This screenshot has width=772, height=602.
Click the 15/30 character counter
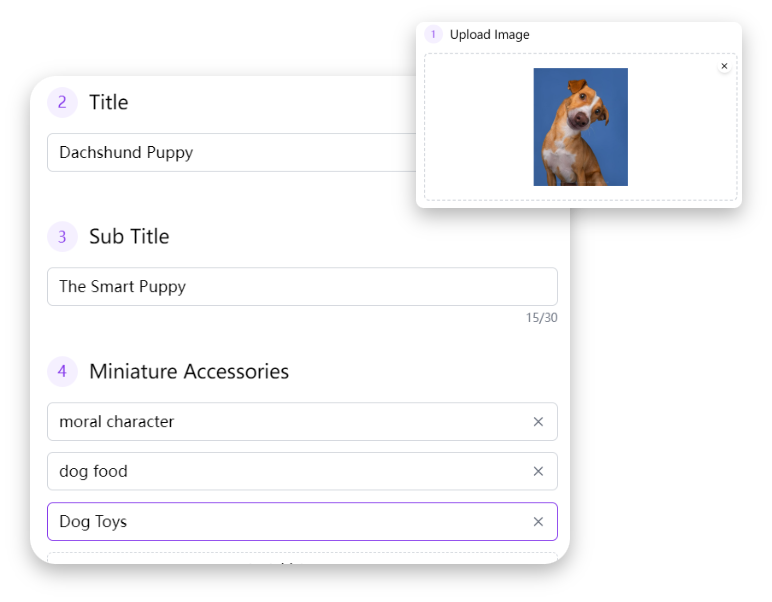click(x=541, y=318)
